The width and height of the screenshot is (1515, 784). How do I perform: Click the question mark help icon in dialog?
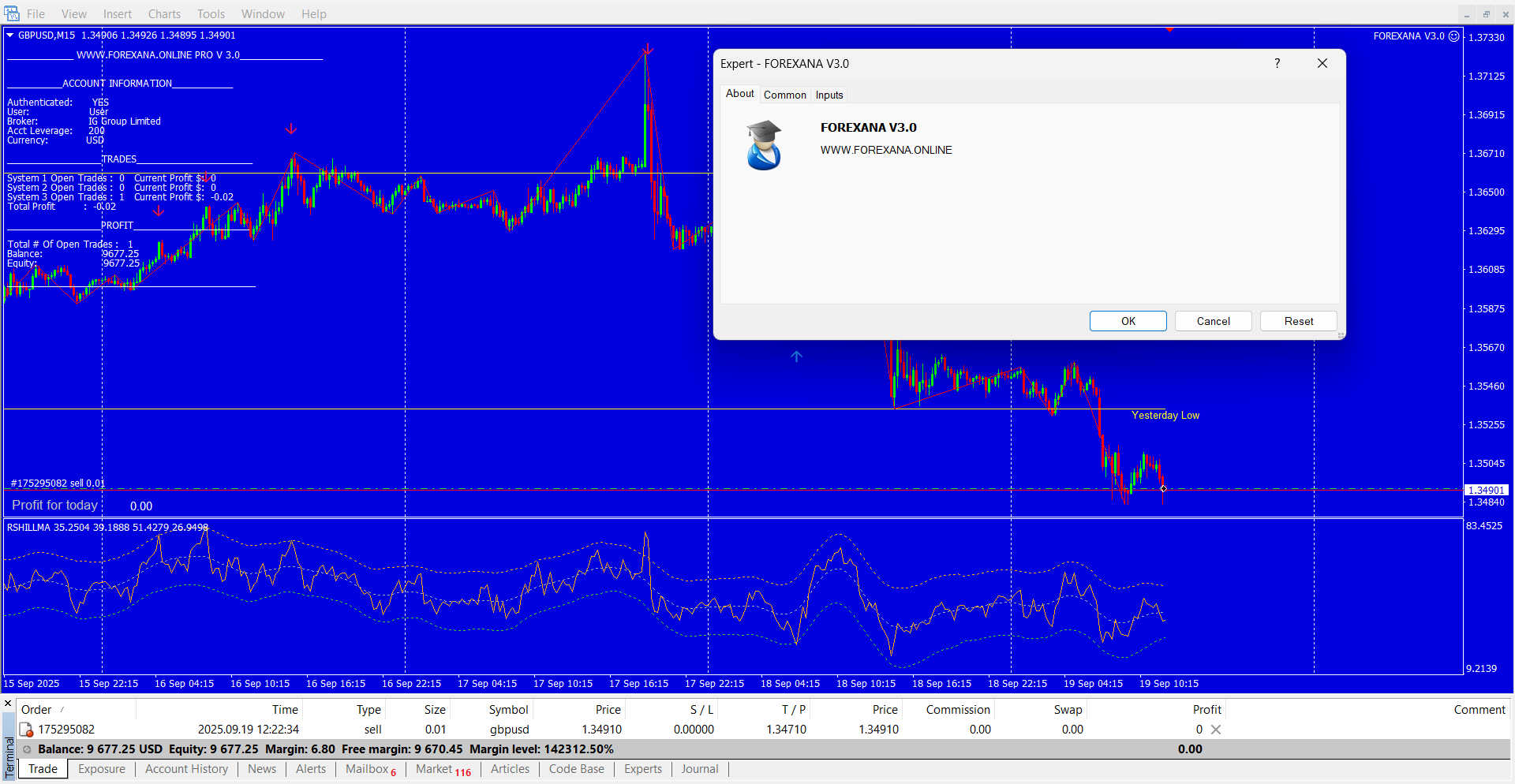(1277, 63)
